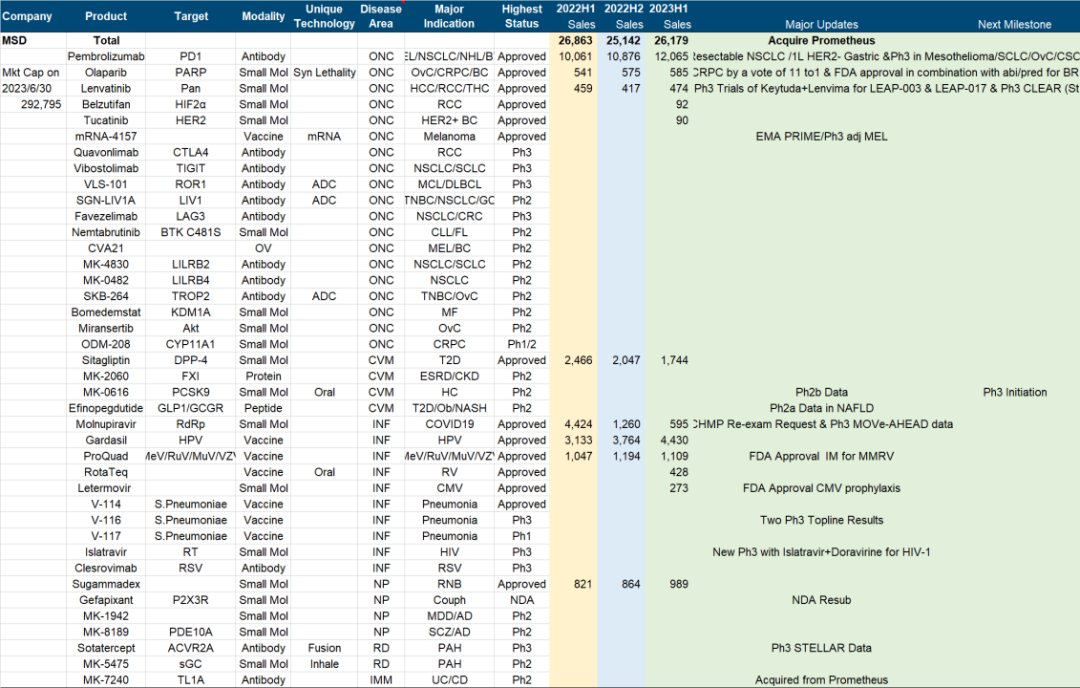This screenshot has height=688, width=1080.
Task: Click total sales value 25,142
Action: [623, 40]
